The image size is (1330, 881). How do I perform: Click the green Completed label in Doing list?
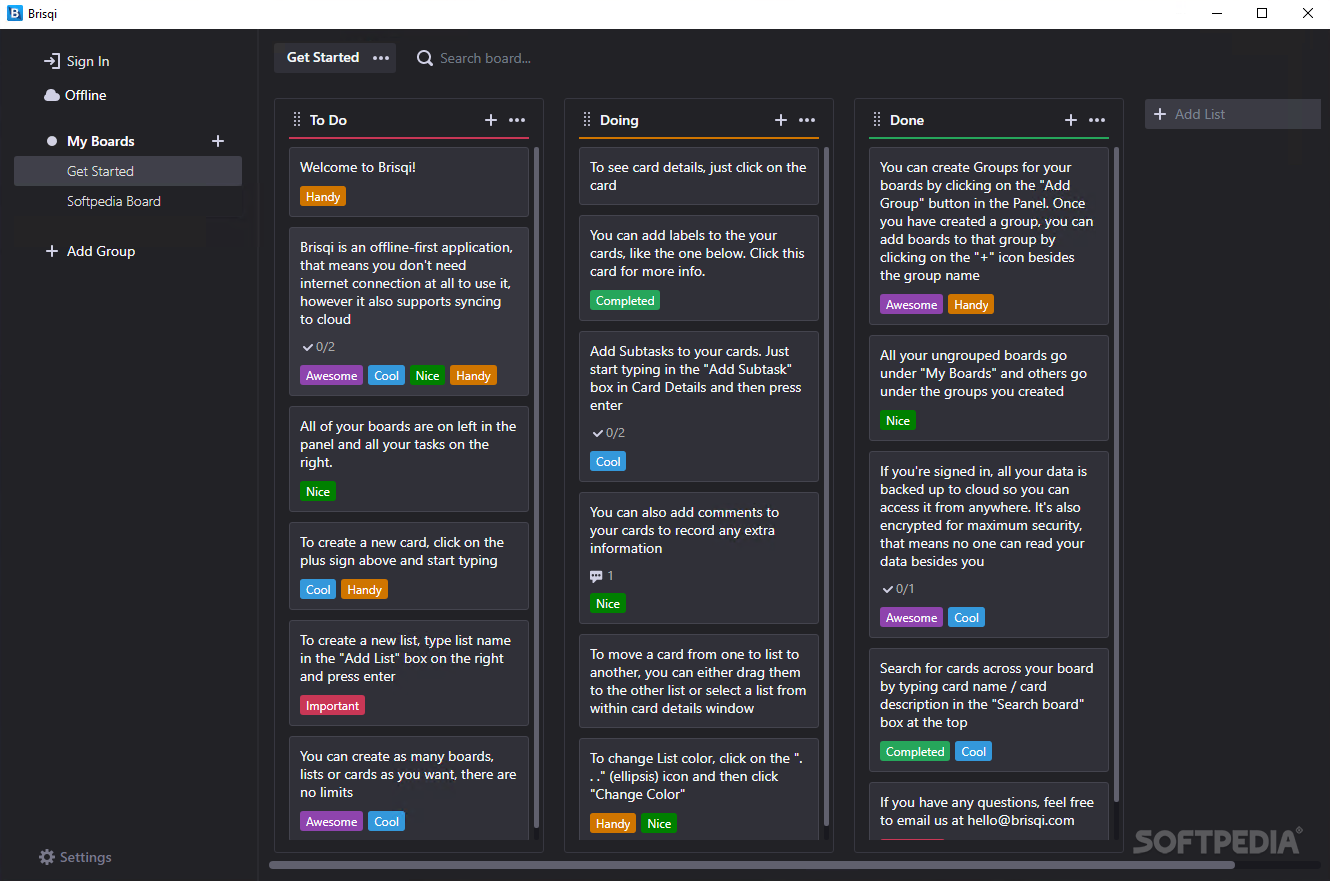click(x=625, y=301)
